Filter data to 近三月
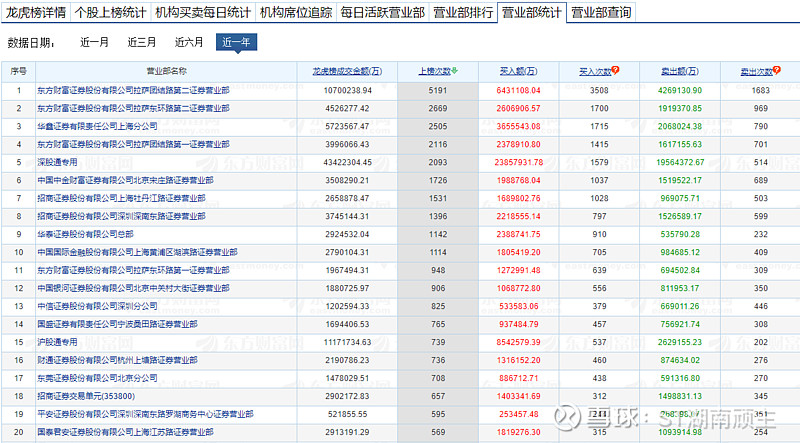 pos(142,42)
